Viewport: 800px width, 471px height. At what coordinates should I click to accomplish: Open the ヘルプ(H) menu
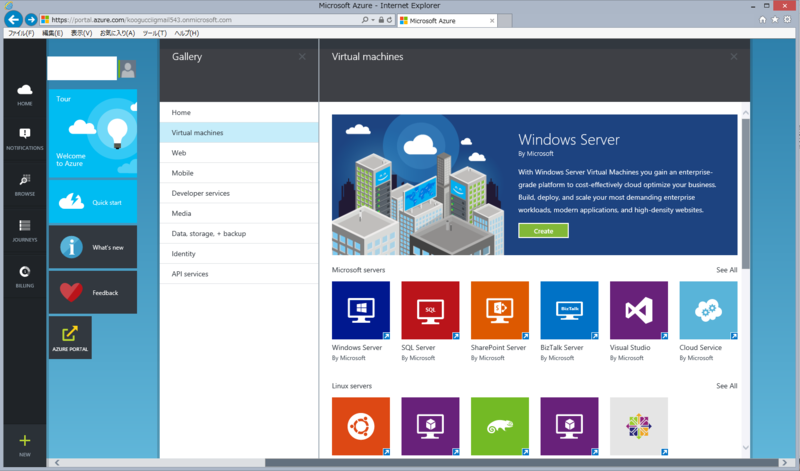(187, 33)
